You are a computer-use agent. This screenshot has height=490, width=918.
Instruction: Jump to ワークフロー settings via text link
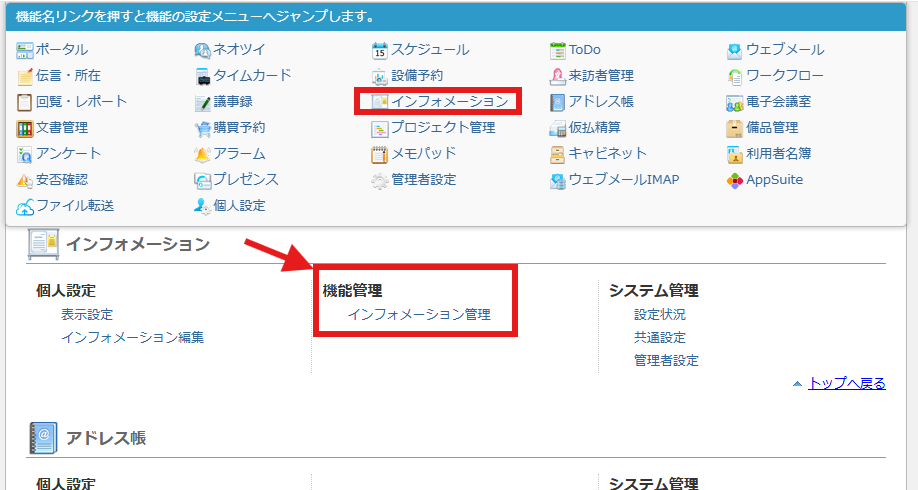[785, 76]
